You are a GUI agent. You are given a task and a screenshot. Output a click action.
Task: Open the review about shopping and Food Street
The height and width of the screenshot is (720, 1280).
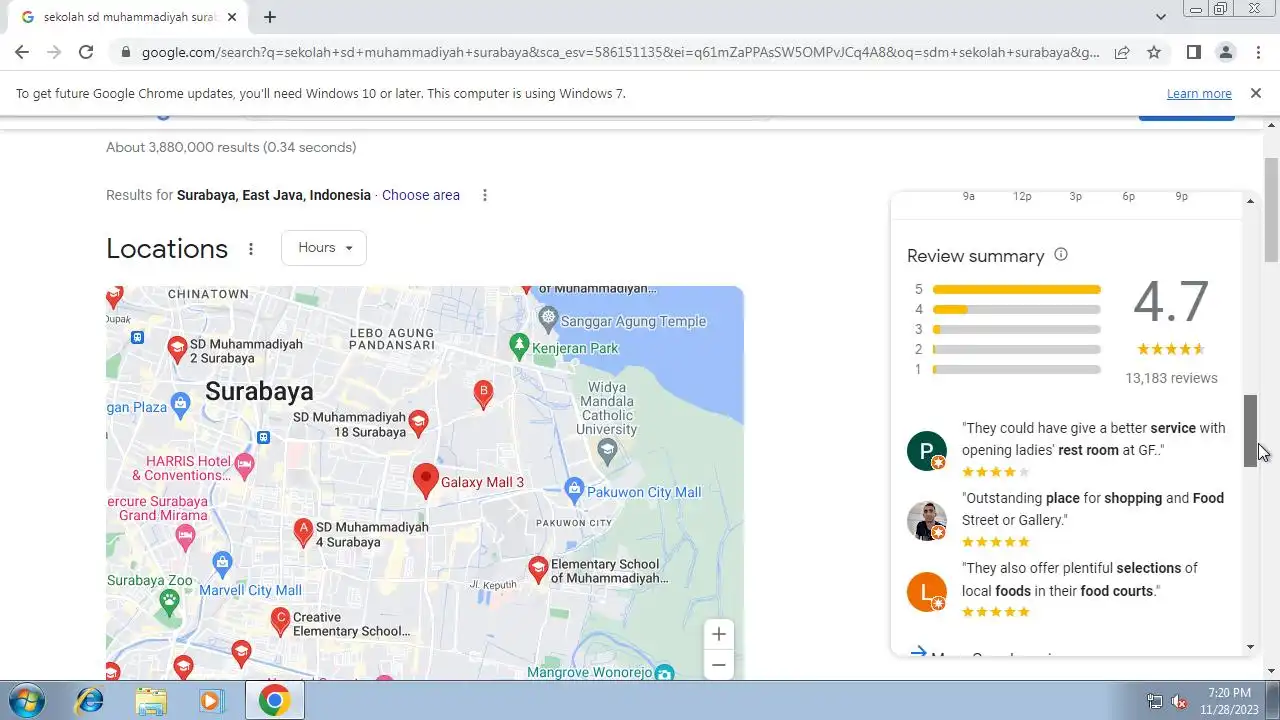1092,509
